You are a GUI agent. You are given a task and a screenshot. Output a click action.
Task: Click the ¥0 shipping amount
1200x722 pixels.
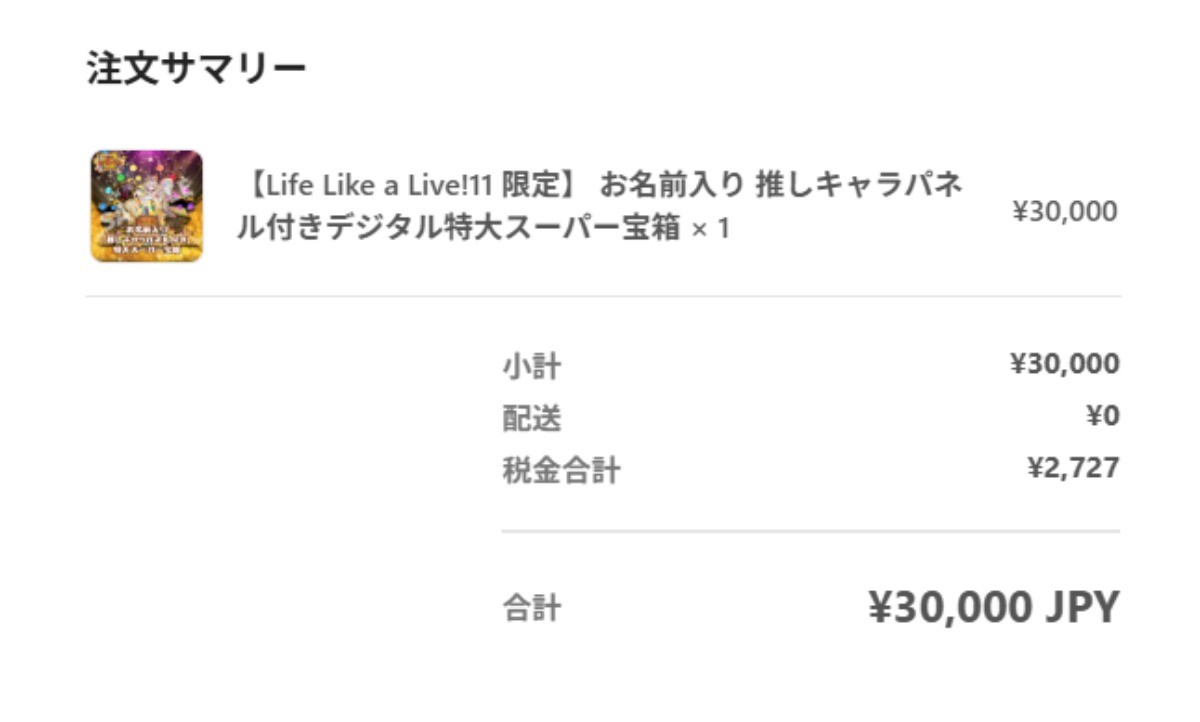[1102, 416]
